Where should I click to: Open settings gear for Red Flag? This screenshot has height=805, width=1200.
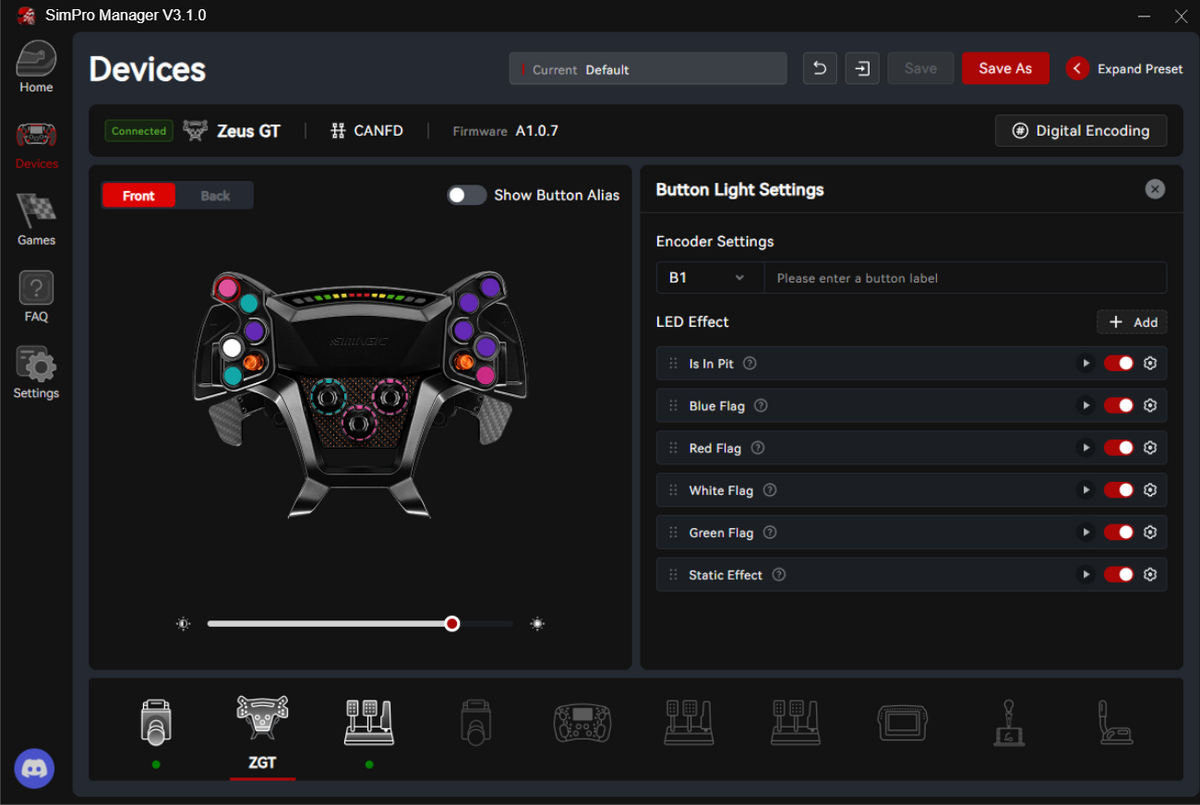click(1150, 448)
